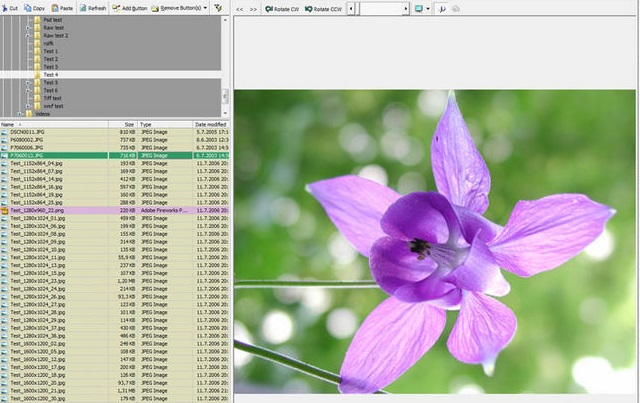Rotate the image counter-clockwise
The width and height of the screenshot is (640, 403).
click(x=325, y=8)
